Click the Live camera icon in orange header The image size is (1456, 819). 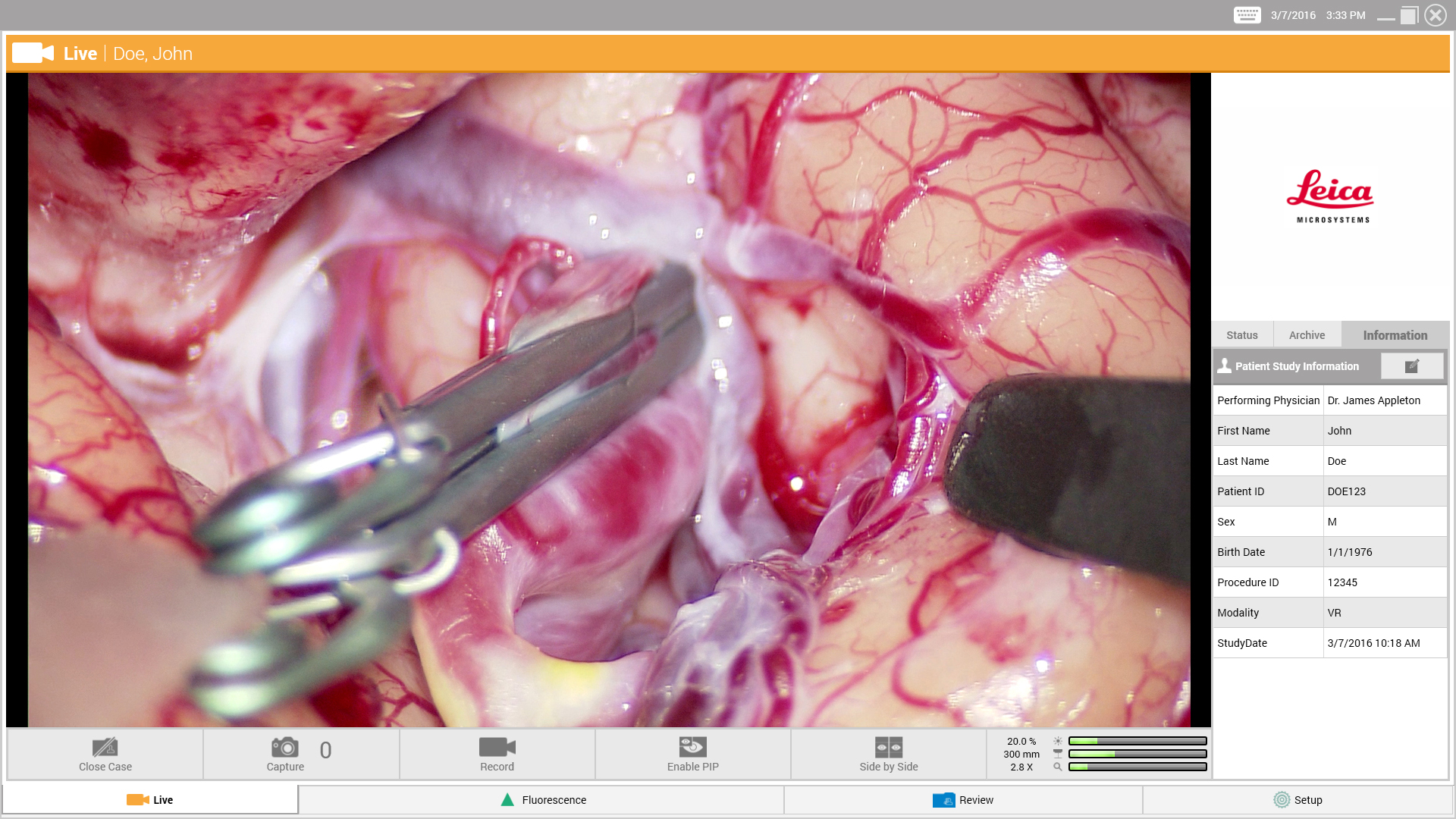pos(33,53)
